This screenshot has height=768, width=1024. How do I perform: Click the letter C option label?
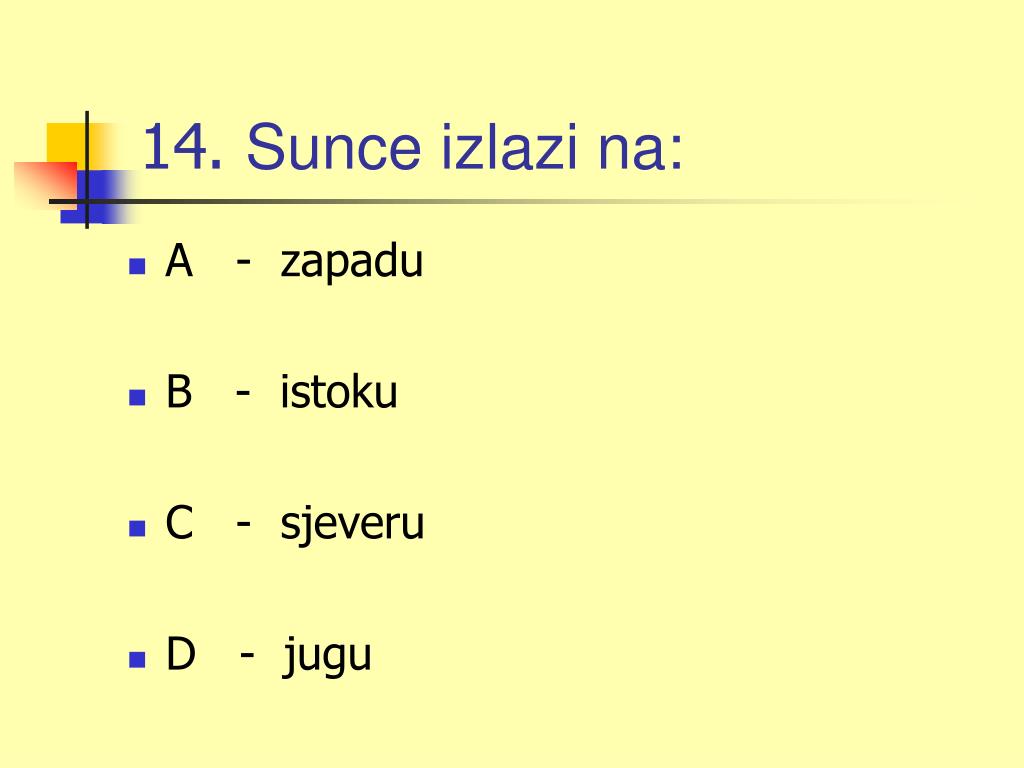click(x=180, y=522)
